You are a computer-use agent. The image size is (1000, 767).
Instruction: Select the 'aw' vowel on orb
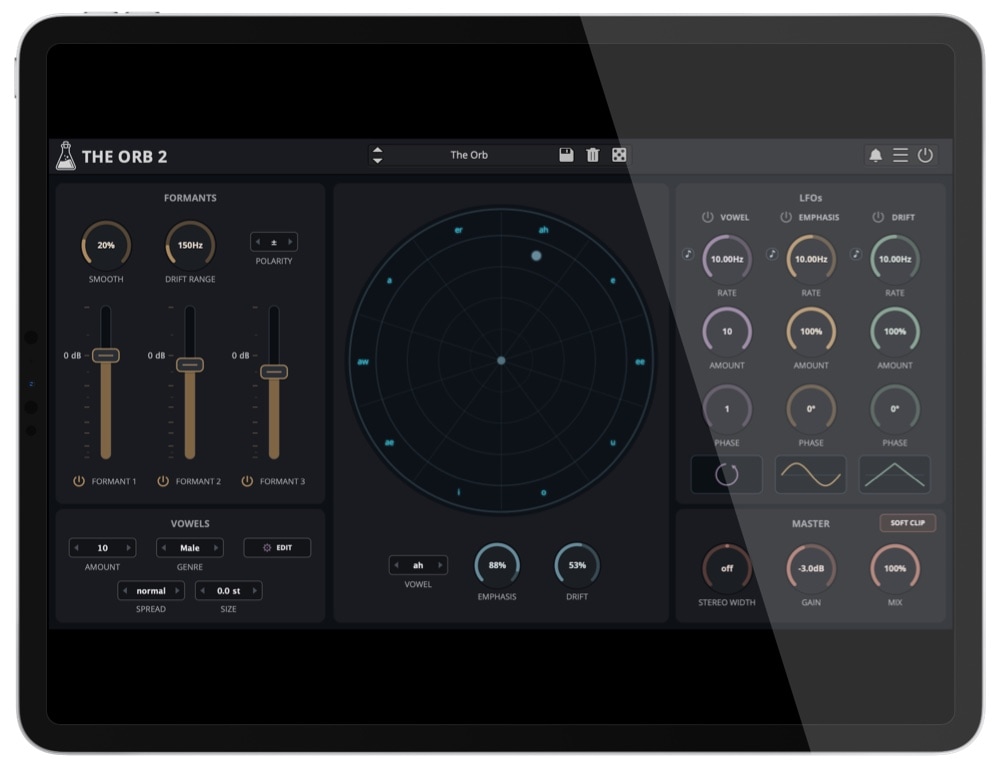(363, 362)
